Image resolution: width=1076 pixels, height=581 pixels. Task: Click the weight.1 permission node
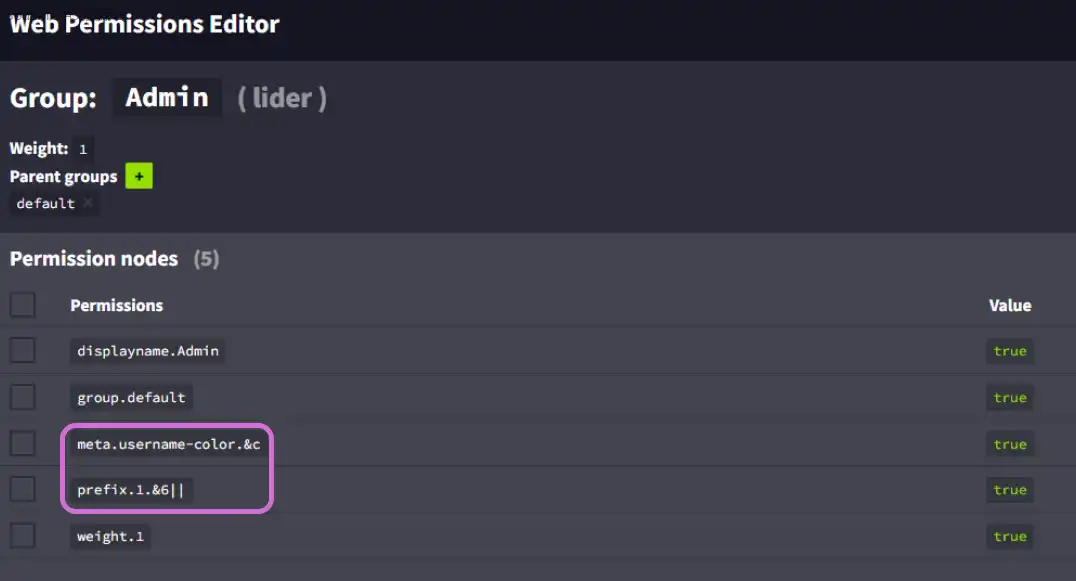110,537
